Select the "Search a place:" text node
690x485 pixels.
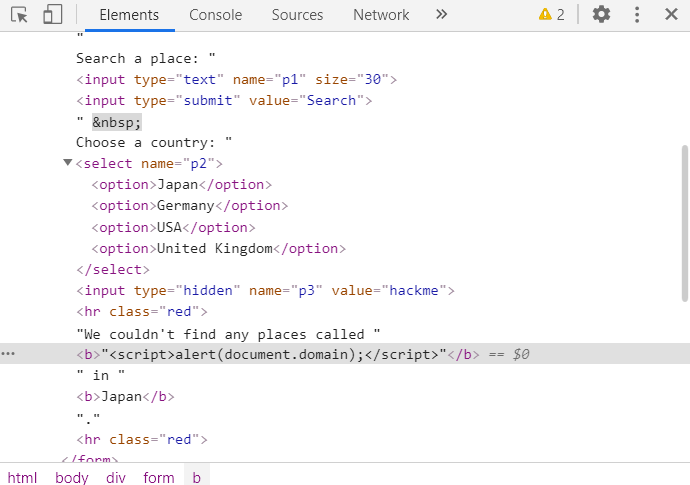click(x=146, y=59)
